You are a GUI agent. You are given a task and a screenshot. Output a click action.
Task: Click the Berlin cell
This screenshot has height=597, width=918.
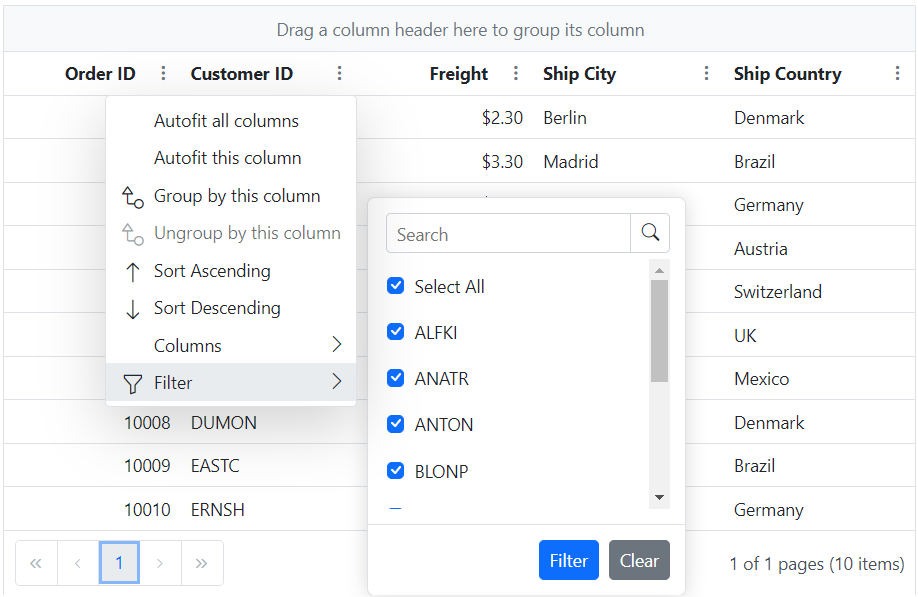point(565,118)
